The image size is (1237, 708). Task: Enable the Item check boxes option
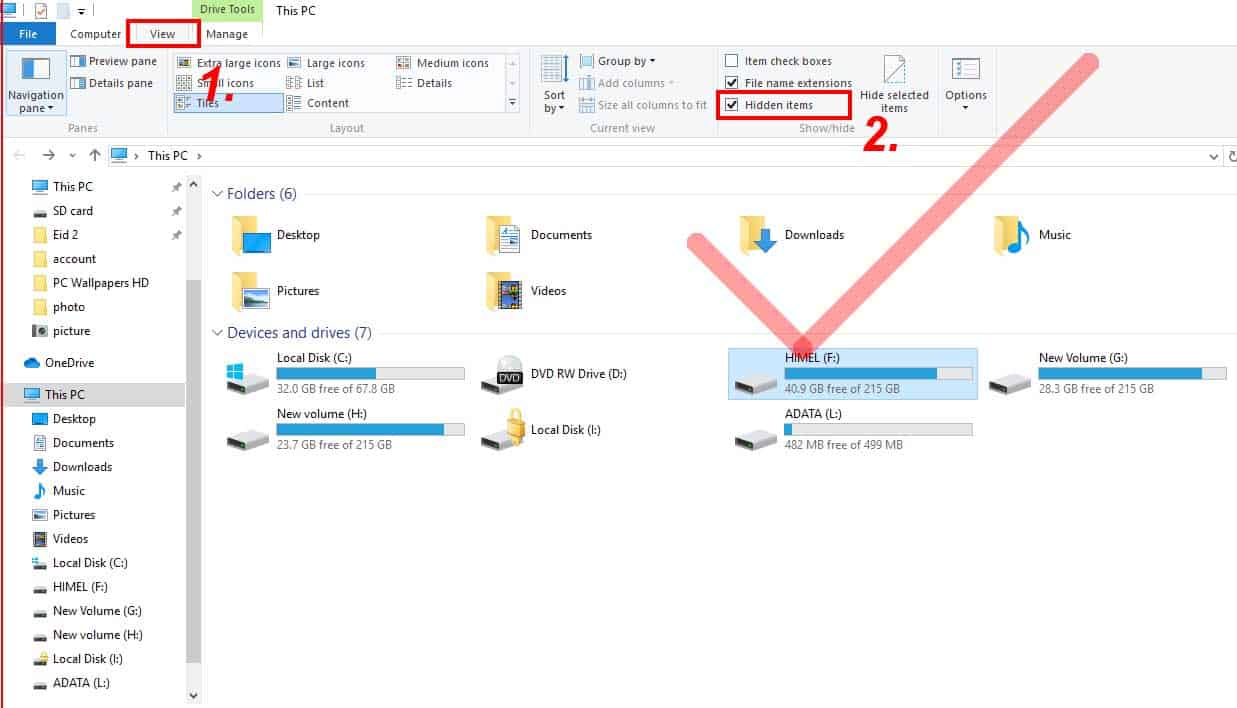[733, 60]
